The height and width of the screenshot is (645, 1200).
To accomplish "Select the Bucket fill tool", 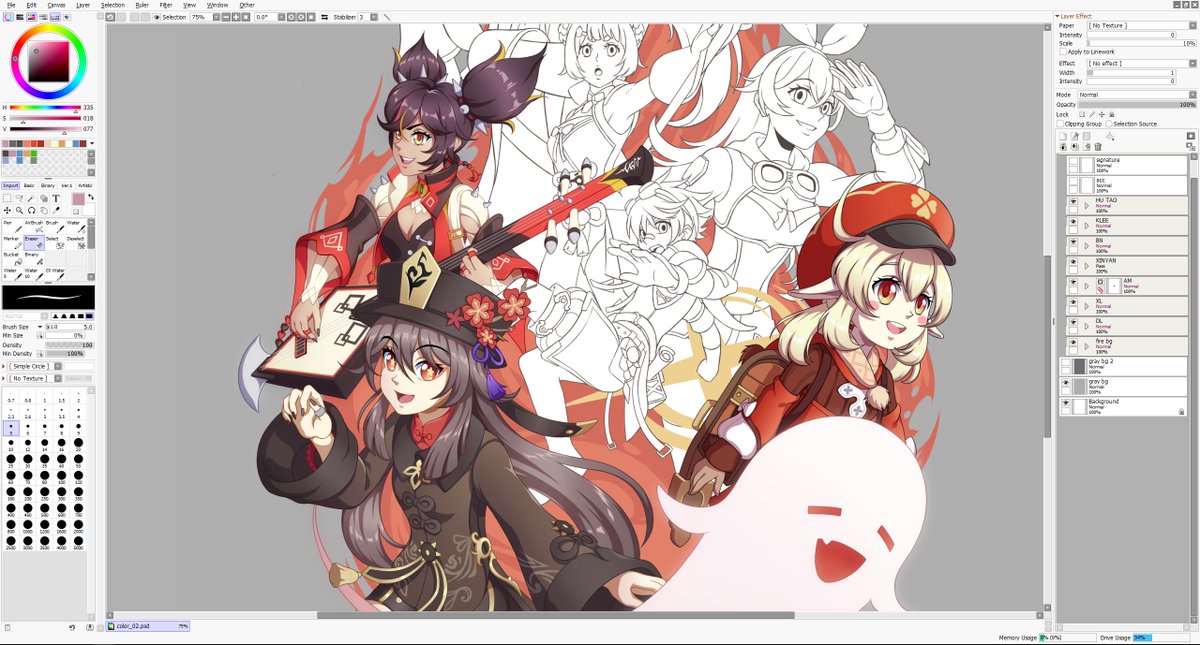I will click(11, 259).
